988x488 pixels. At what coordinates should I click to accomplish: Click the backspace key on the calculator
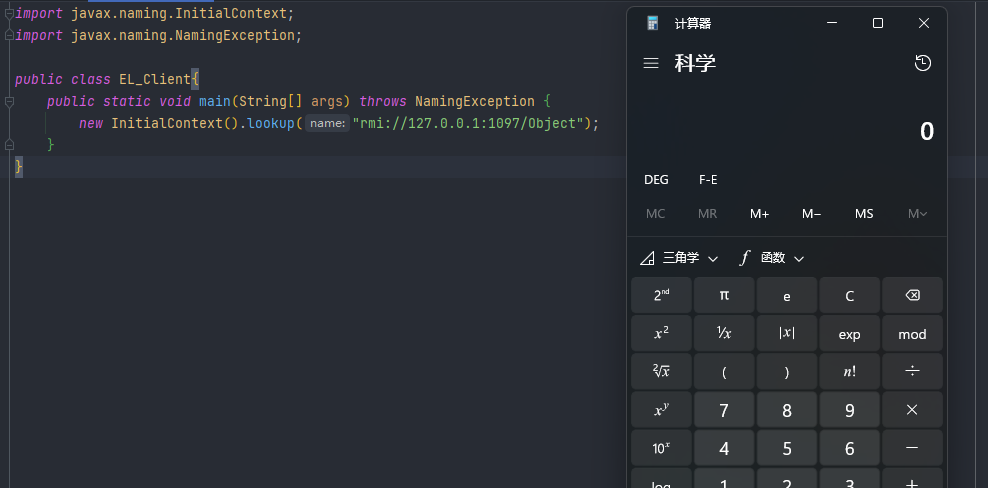(x=912, y=296)
